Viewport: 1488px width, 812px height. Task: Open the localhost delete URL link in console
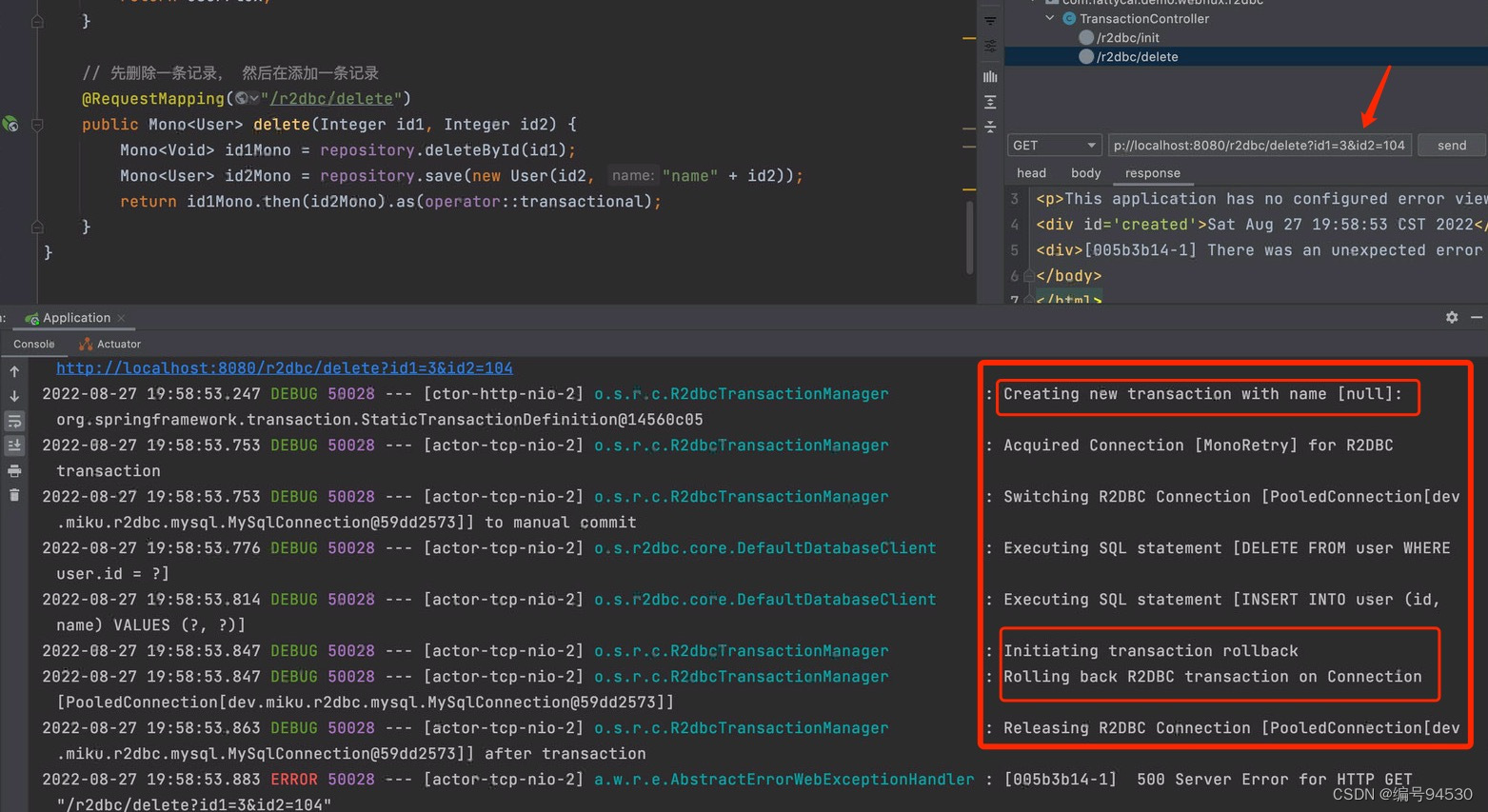point(285,367)
